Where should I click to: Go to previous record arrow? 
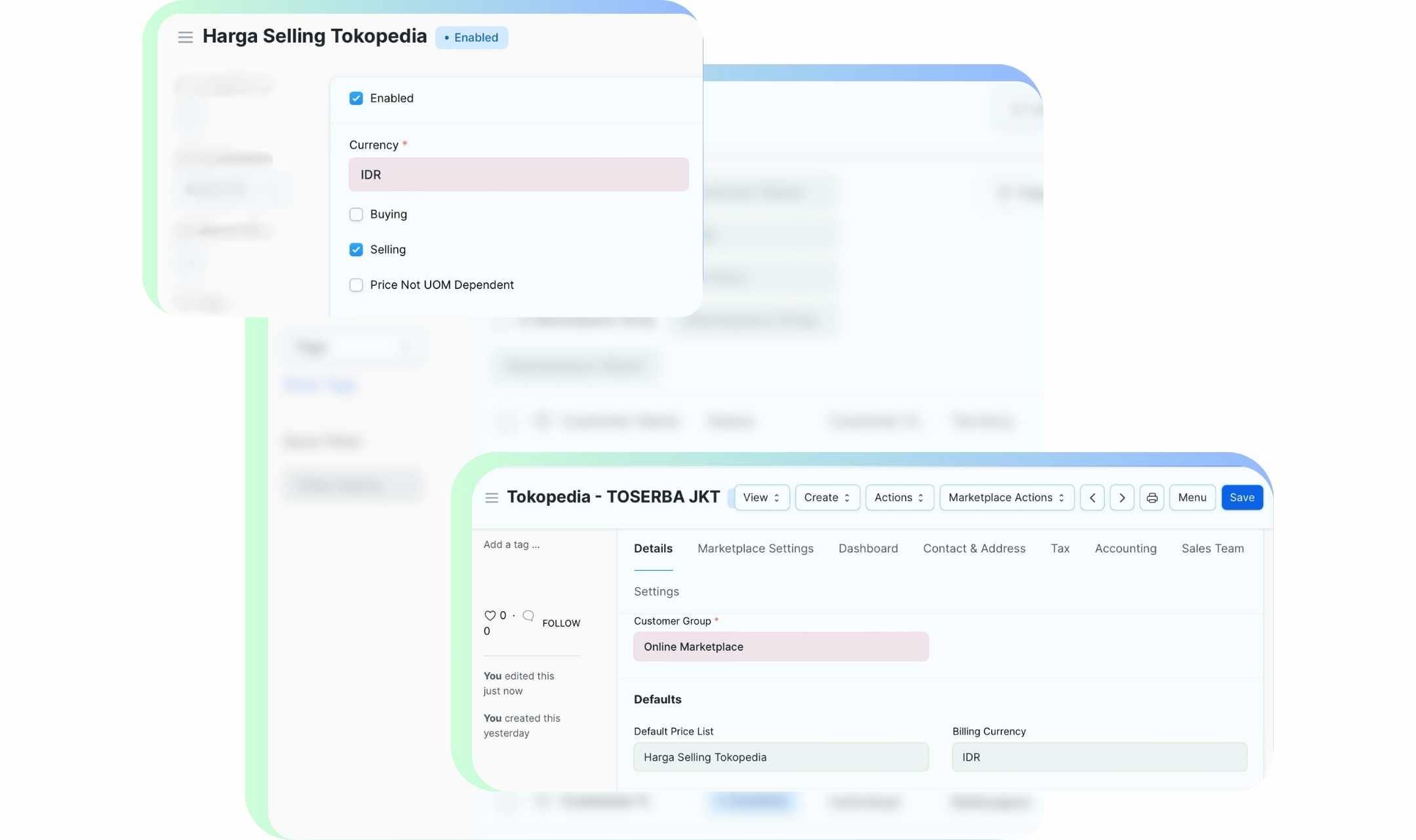click(1092, 498)
